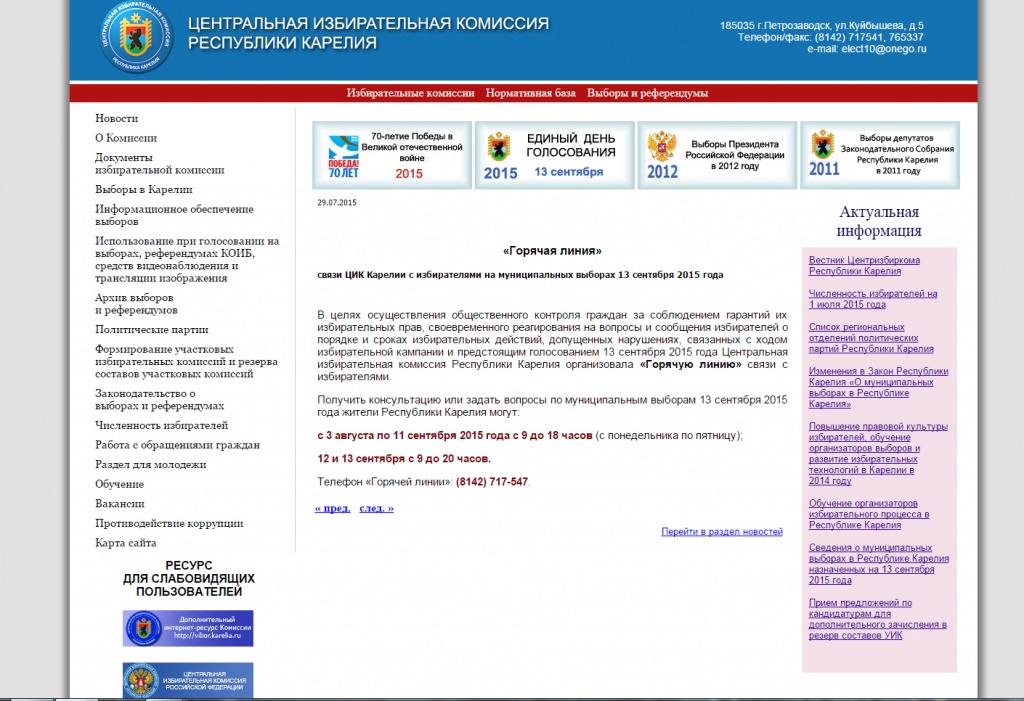
Task: Click Перейти в раздел новостей link
Action: (722, 532)
